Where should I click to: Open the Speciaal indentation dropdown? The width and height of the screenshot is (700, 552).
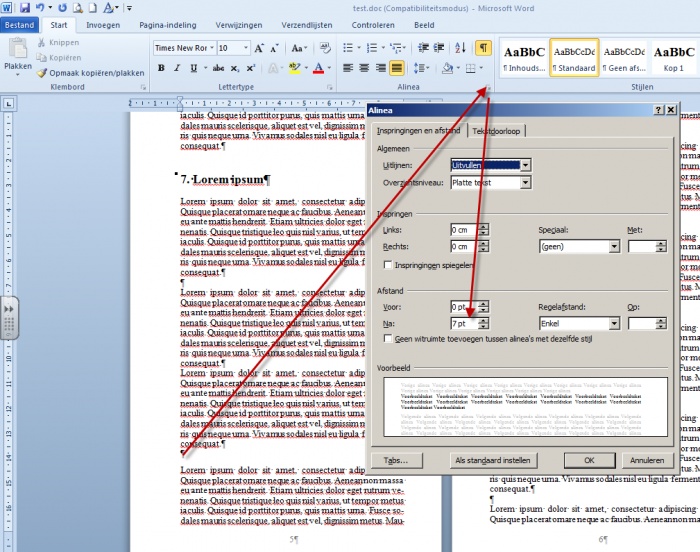pos(613,247)
